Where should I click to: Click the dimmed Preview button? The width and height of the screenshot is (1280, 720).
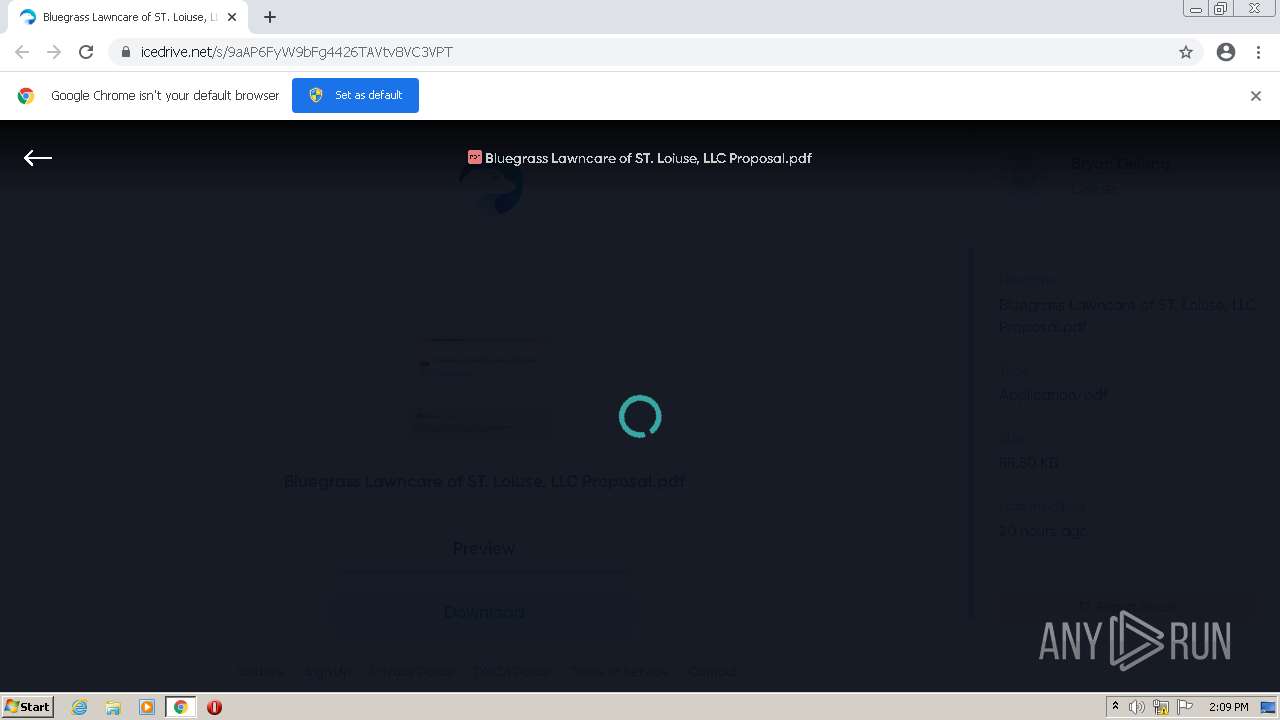point(484,548)
